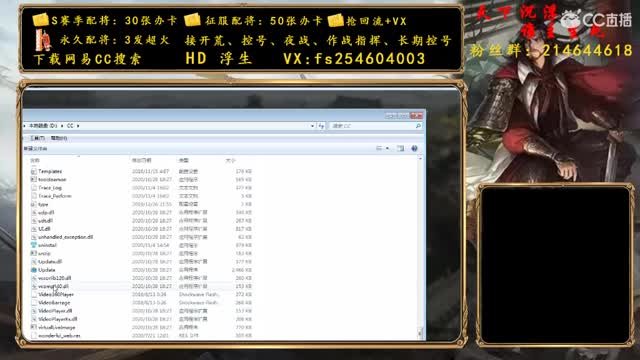Select the Update.dll file icon
Image resolution: width=640 pixels, height=360 pixels.
34,262
